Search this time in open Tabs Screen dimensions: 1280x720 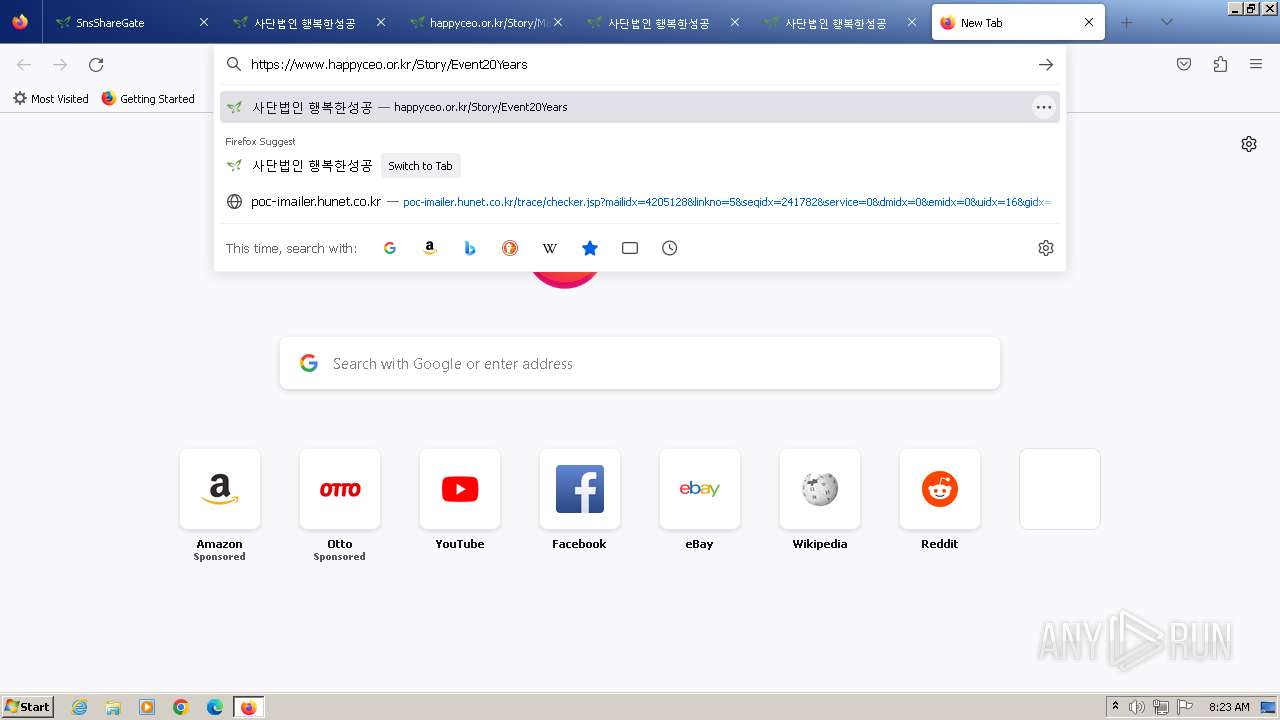tap(630, 248)
